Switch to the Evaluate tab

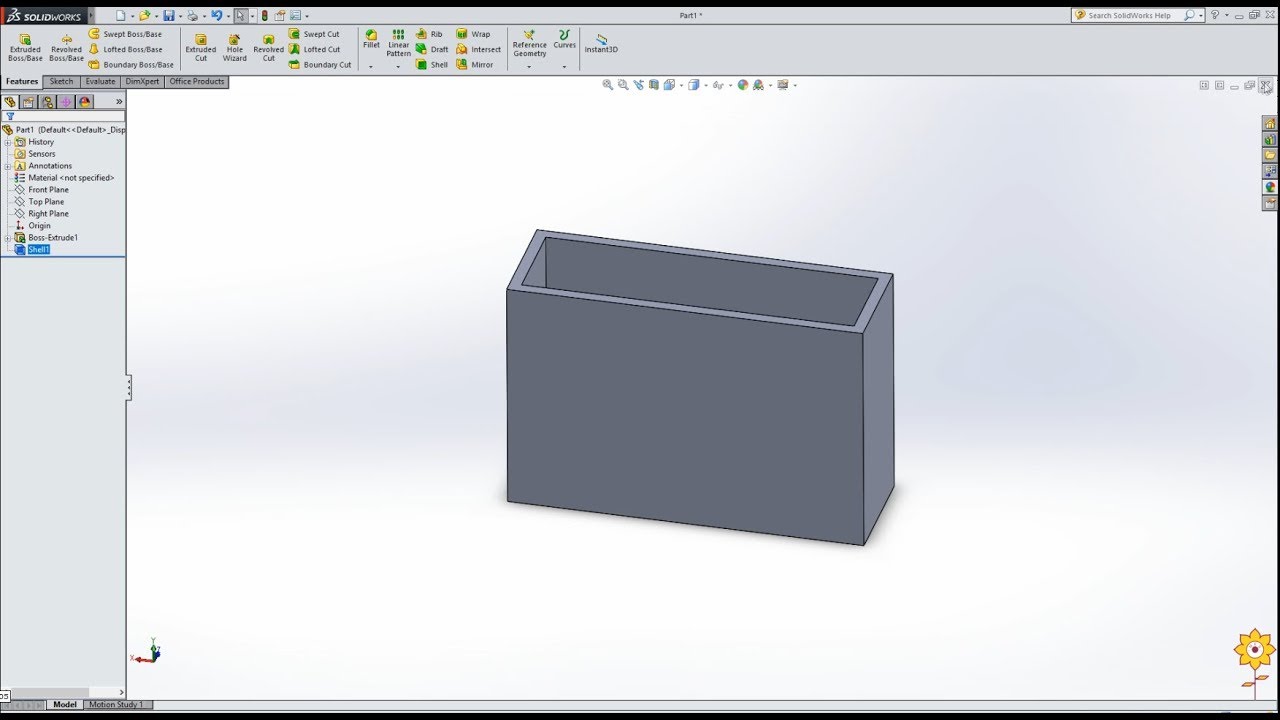point(100,82)
